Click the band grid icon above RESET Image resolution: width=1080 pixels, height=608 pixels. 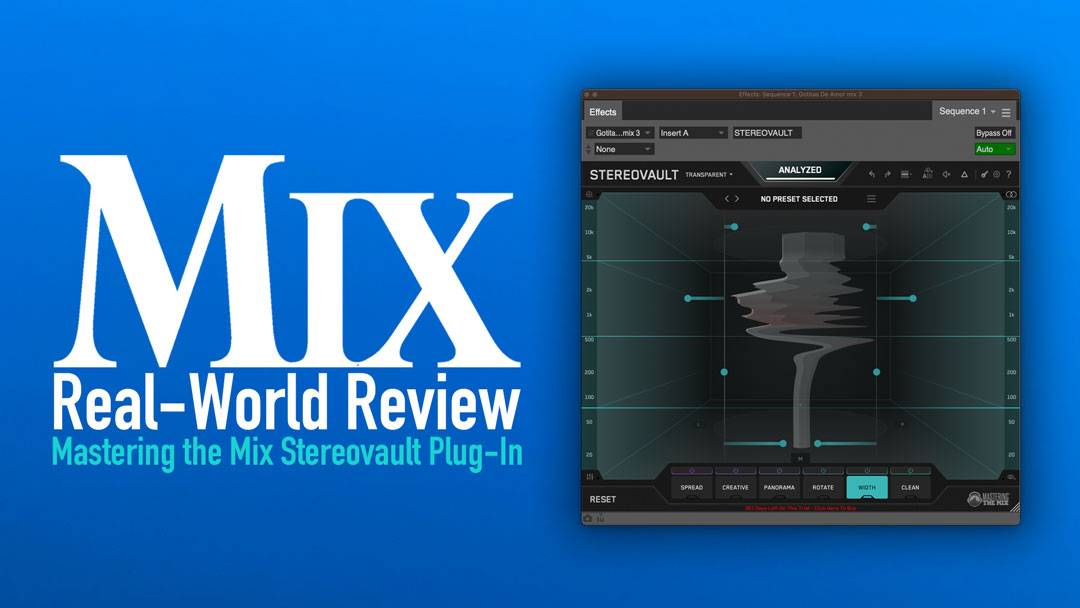[590, 476]
